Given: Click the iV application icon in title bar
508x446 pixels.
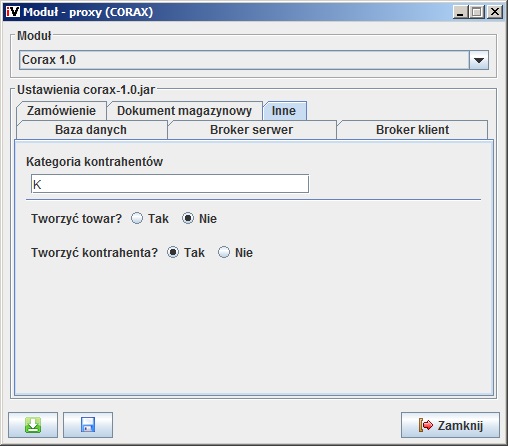Looking at the screenshot, I should [13, 12].
